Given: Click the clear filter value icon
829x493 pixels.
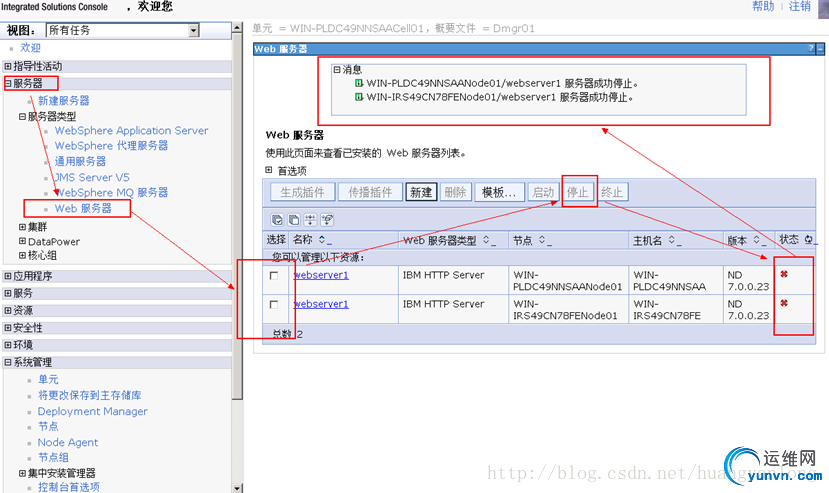Looking at the screenshot, I should pyautogui.click(x=327, y=220).
